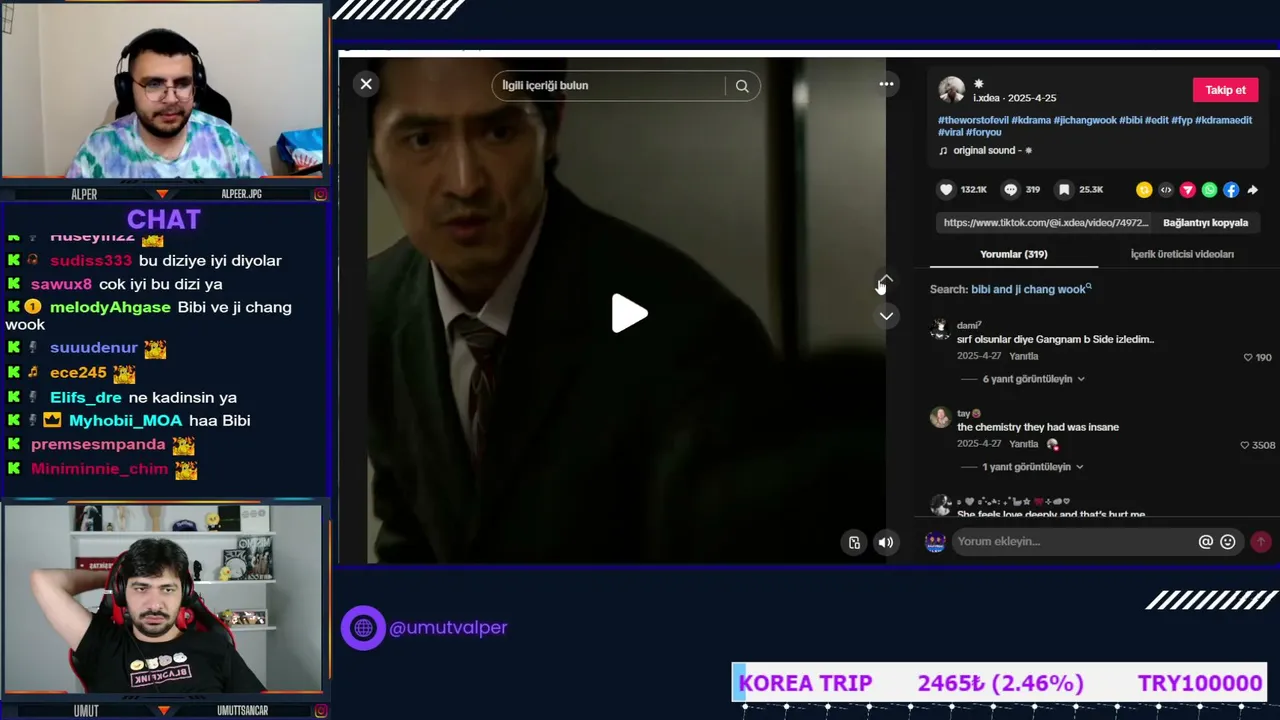Go to the previous video arrow
1280x720 pixels.
pos(886,279)
